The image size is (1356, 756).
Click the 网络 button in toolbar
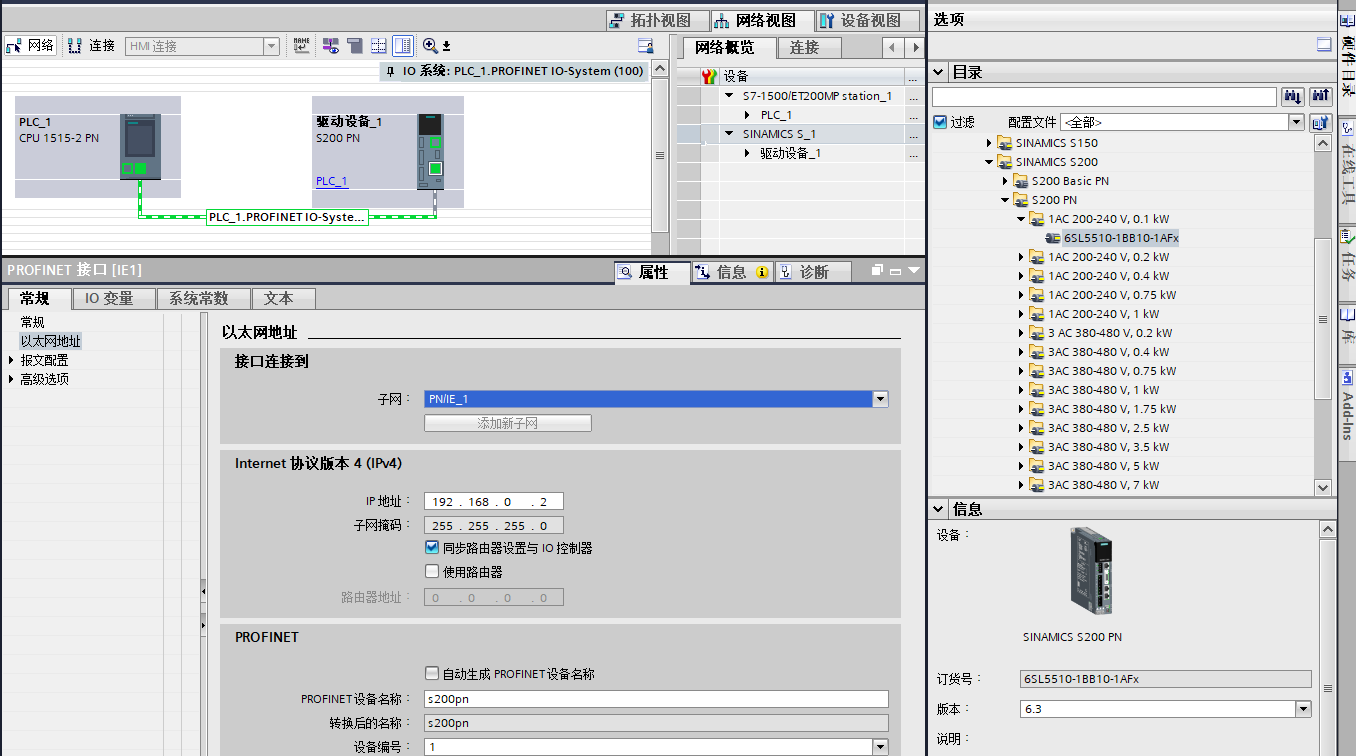pos(30,46)
